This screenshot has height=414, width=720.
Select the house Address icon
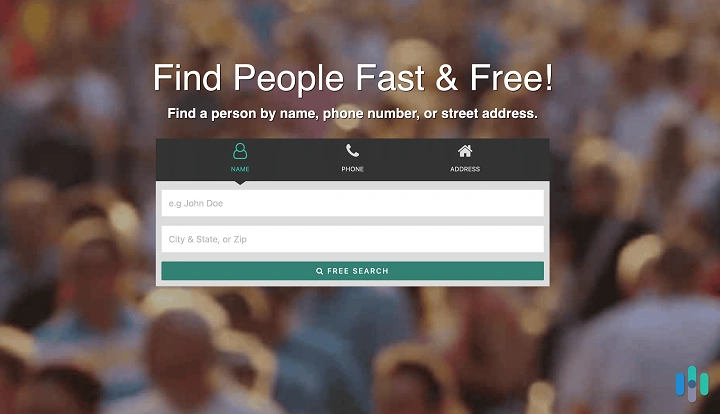click(465, 151)
